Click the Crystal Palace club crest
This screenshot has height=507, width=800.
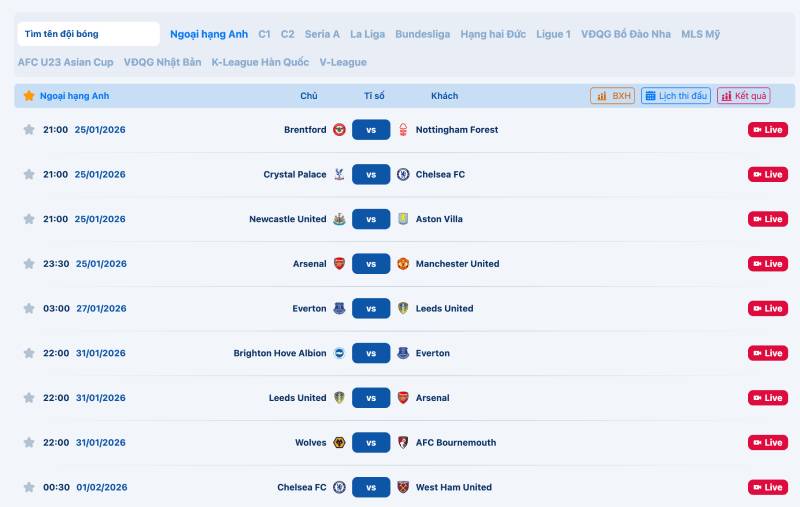(339, 174)
